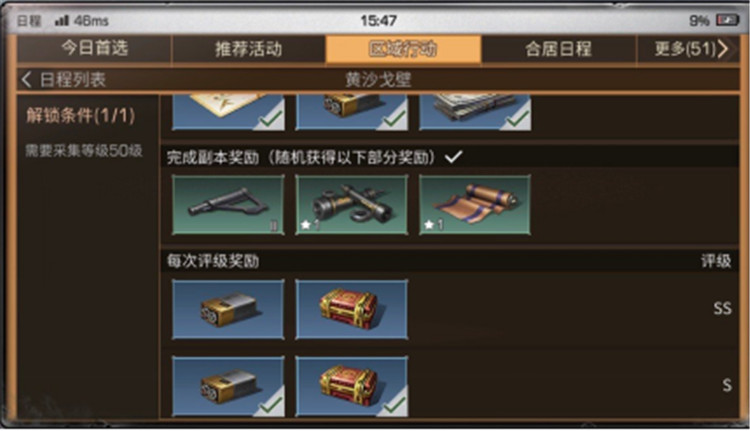The image size is (750, 431).
Task: Tap the battery indicator in status bar
Action: click(728, 20)
